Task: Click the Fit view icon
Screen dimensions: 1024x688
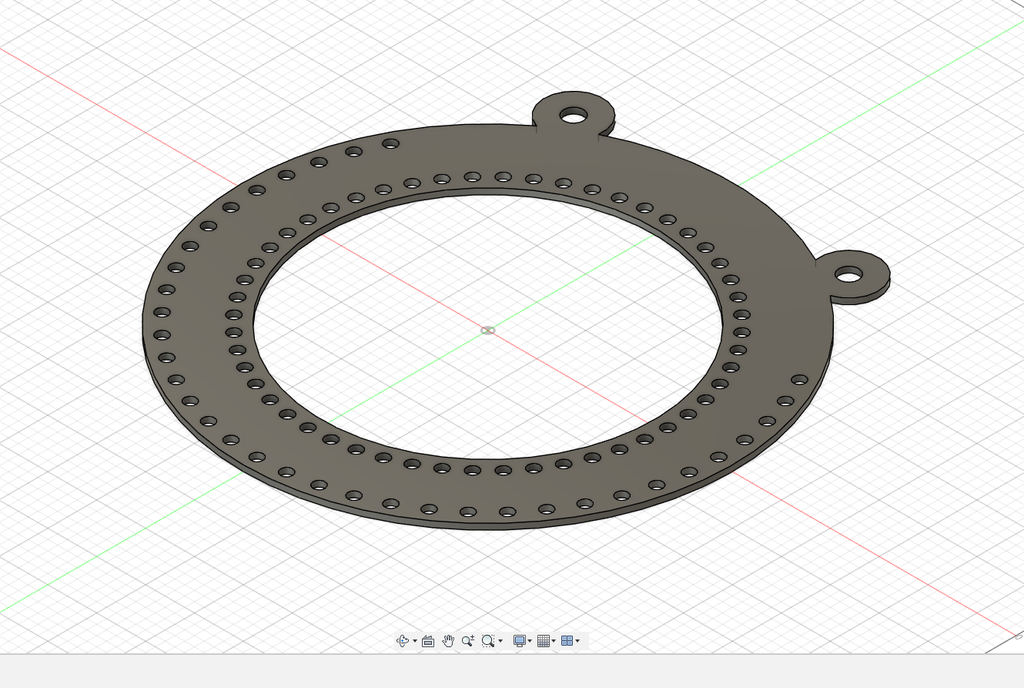Action: click(488, 641)
